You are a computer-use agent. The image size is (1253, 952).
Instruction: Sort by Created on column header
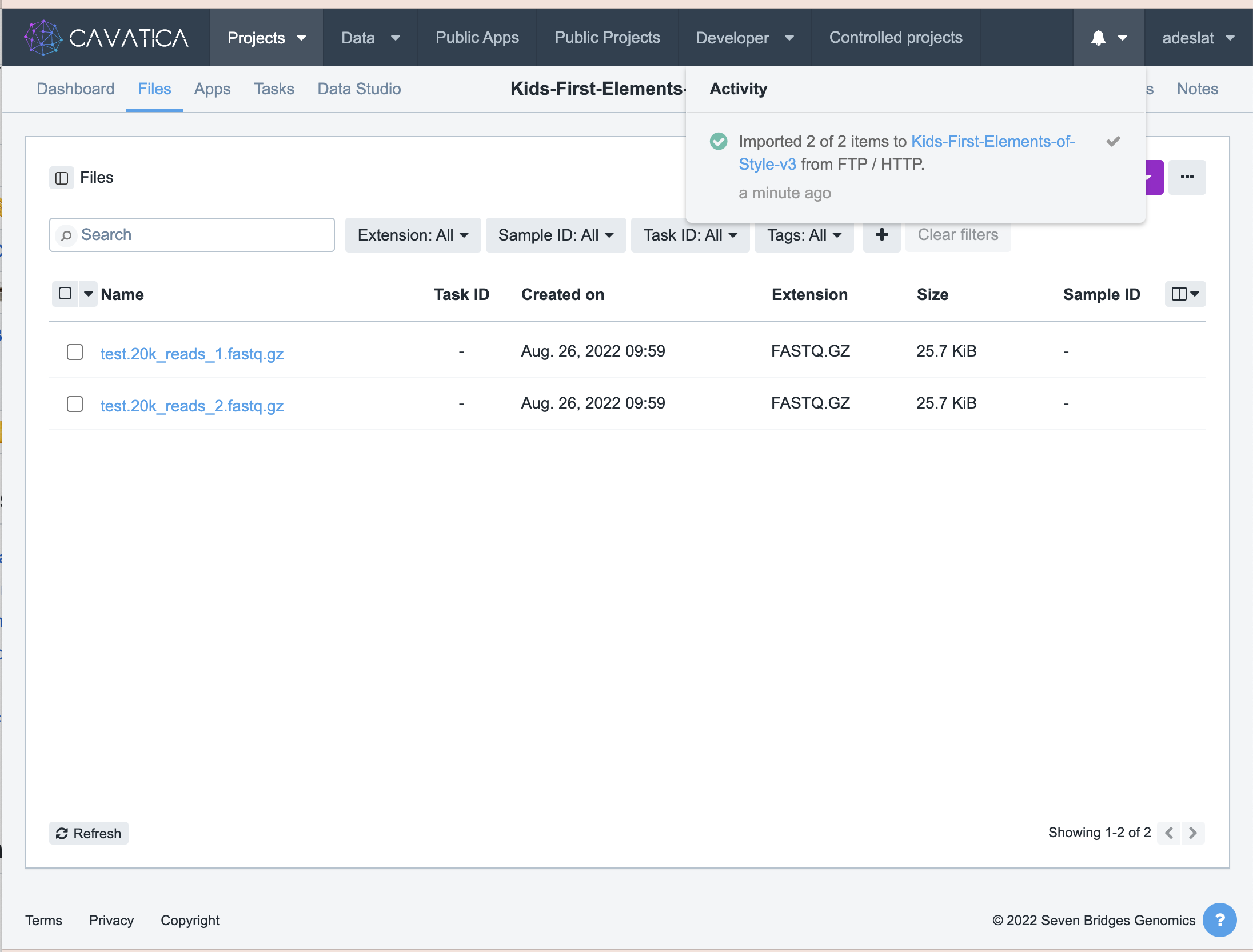coord(562,294)
